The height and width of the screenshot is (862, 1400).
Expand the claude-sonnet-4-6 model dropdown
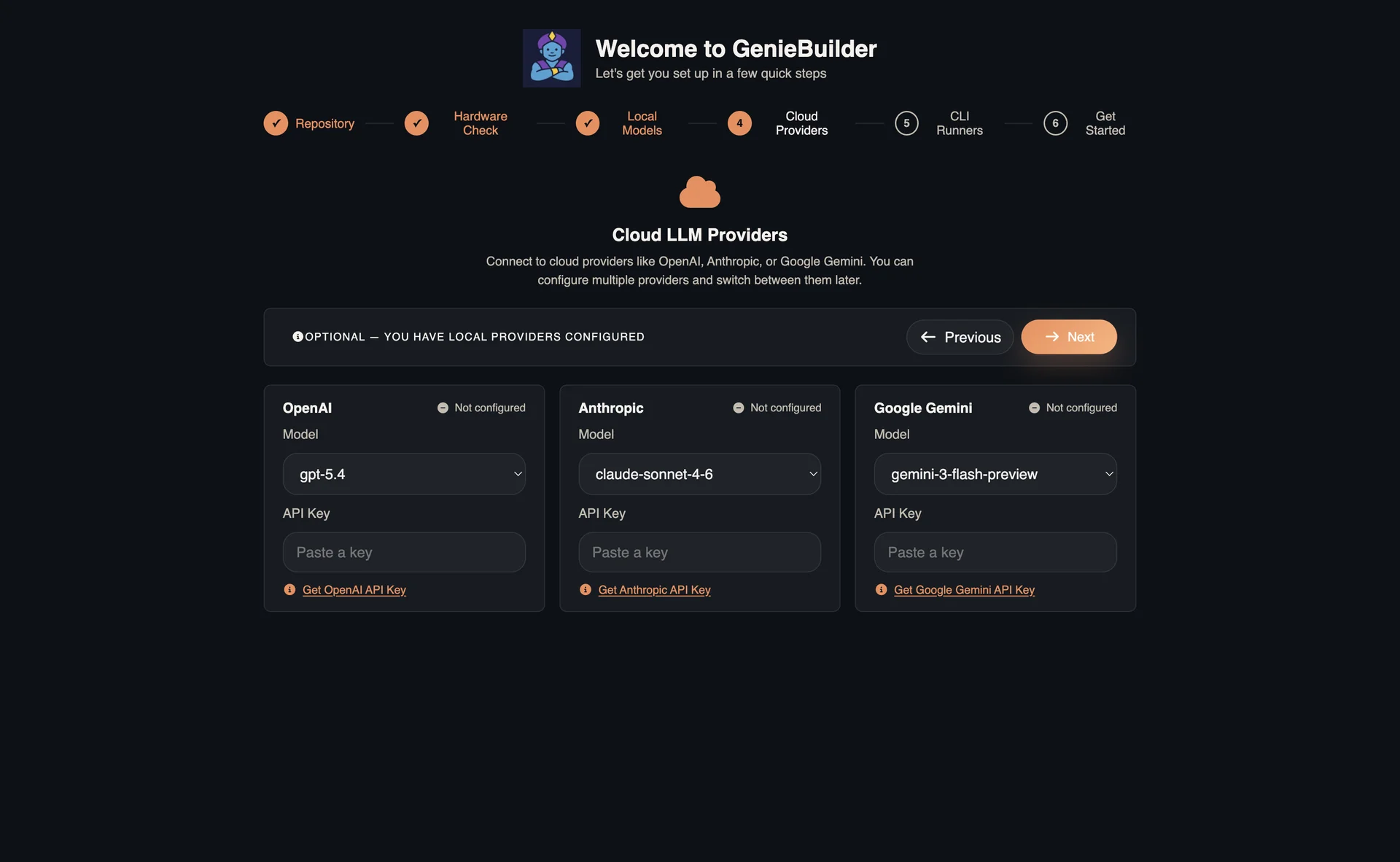point(700,474)
